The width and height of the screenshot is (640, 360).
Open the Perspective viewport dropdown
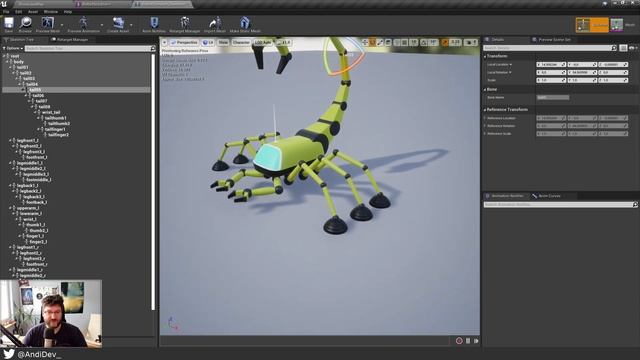tap(184, 42)
